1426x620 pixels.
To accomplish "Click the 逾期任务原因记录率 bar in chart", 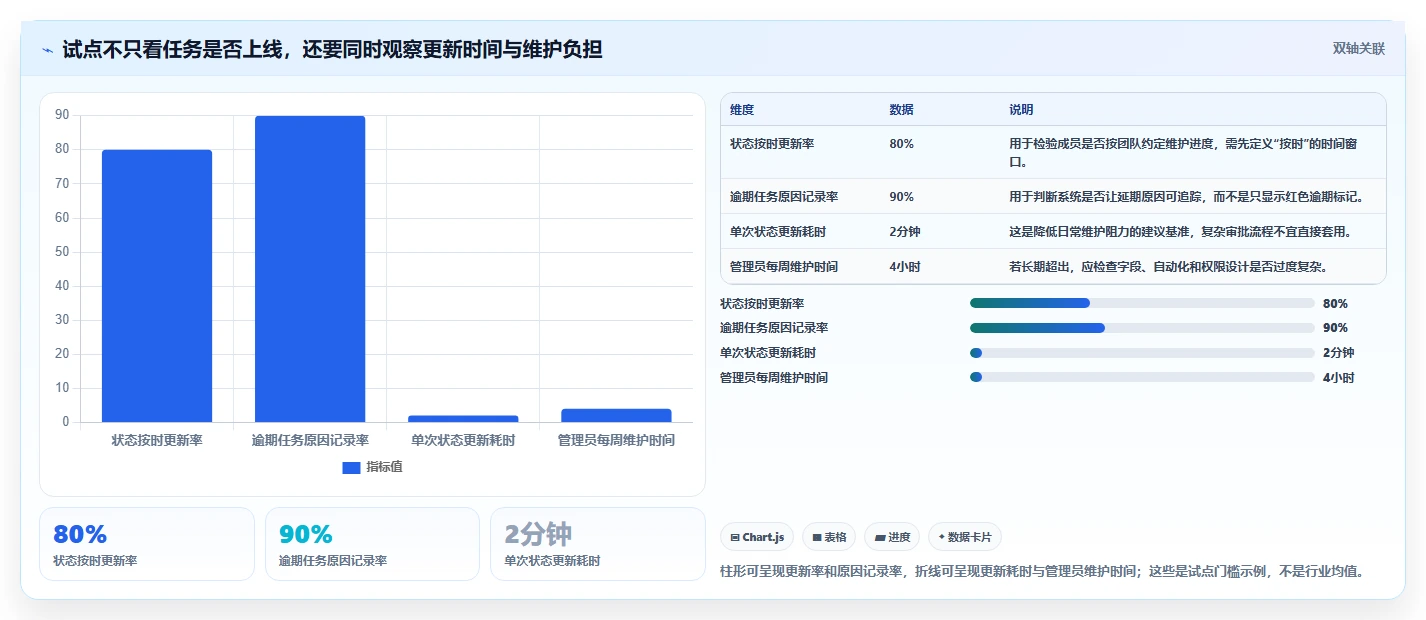I will (x=310, y=269).
